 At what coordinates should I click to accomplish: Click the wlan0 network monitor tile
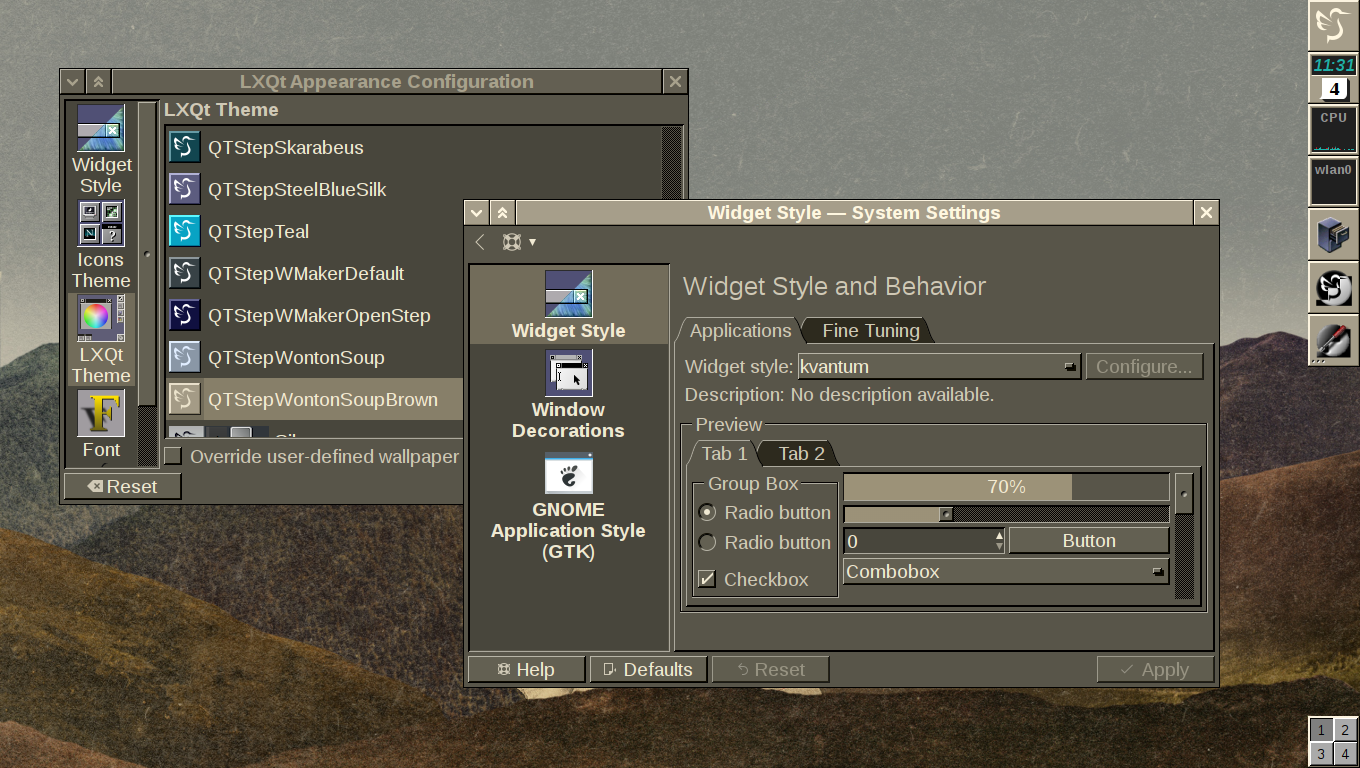click(x=1333, y=182)
